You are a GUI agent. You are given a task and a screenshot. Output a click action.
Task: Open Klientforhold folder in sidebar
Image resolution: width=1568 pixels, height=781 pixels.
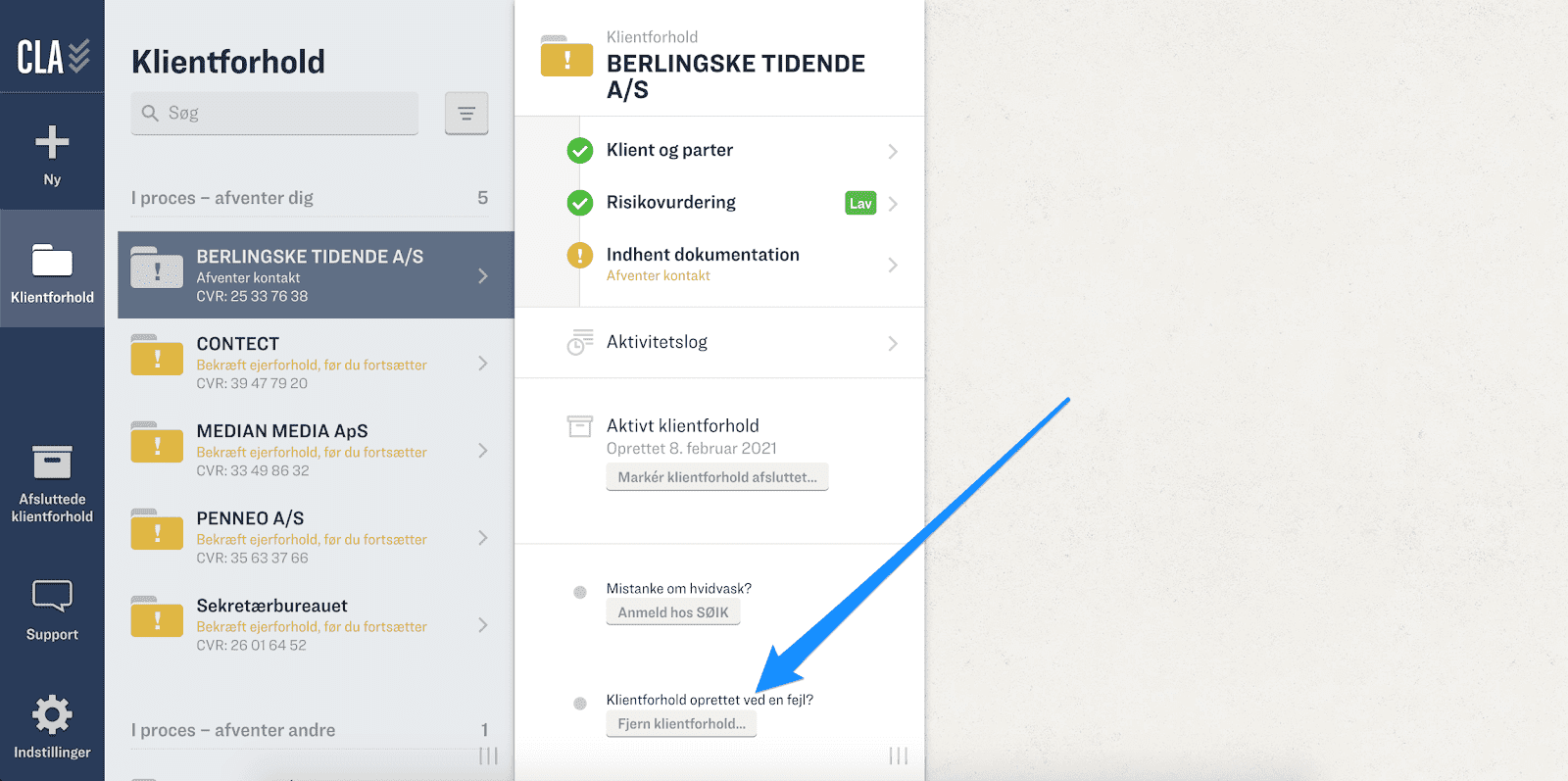tap(52, 261)
